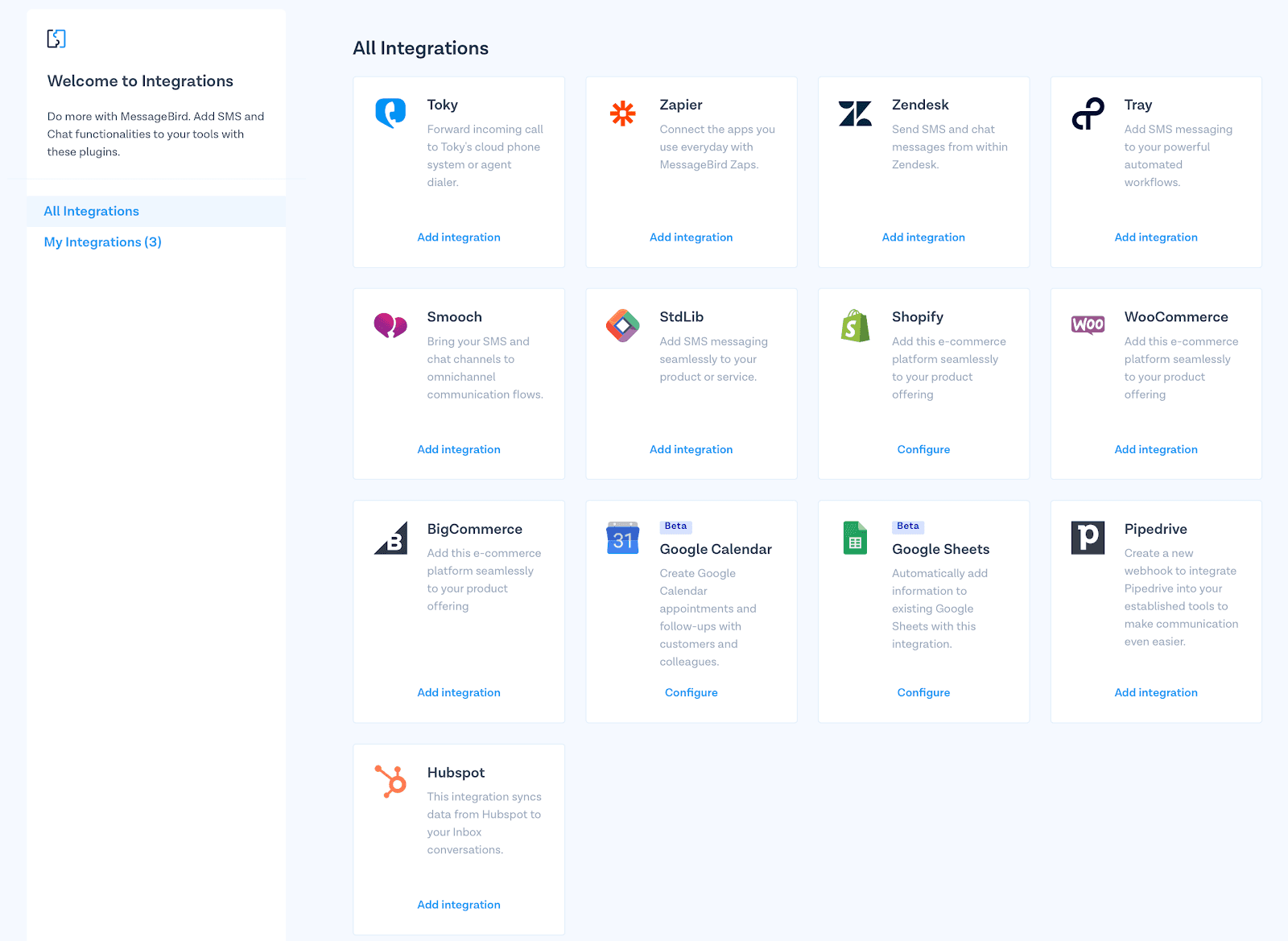Viewport: 1288px width, 941px height.
Task: Add integration for StdLib
Action: click(x=691, y=450)
